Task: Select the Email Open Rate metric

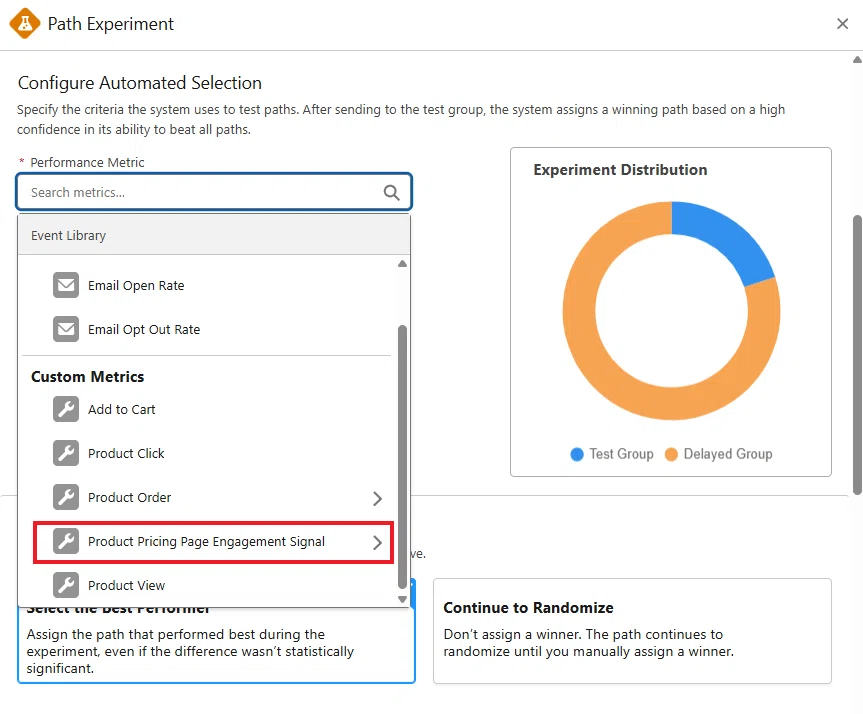Action: pyautogui.click(x=136, y=286)
